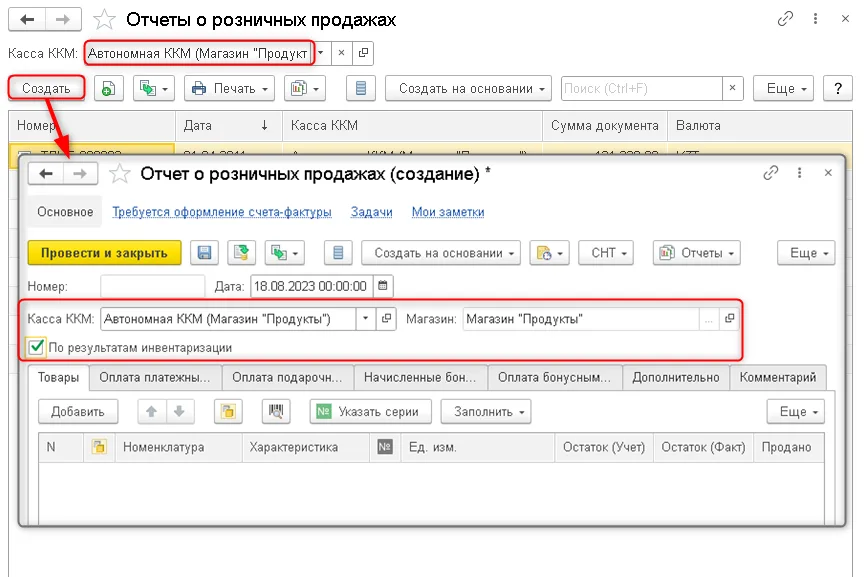864x577 pixels.
Task: Move row up with the up arrow
Action: (152, 412)
